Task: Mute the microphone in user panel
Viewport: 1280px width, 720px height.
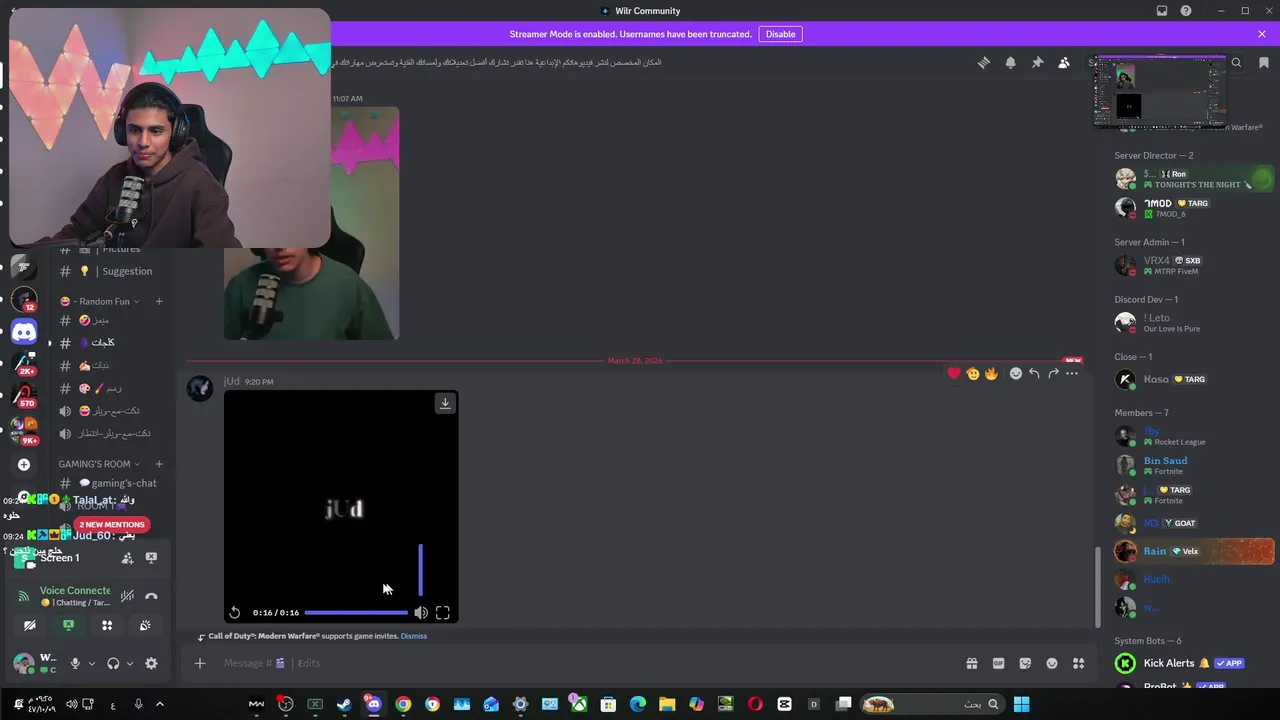Action: [75, 663]
